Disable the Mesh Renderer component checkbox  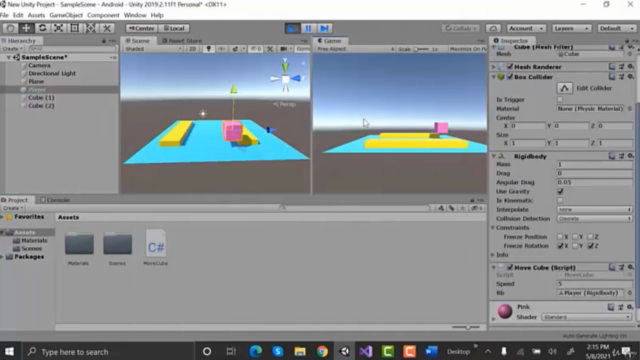point(510,67)
